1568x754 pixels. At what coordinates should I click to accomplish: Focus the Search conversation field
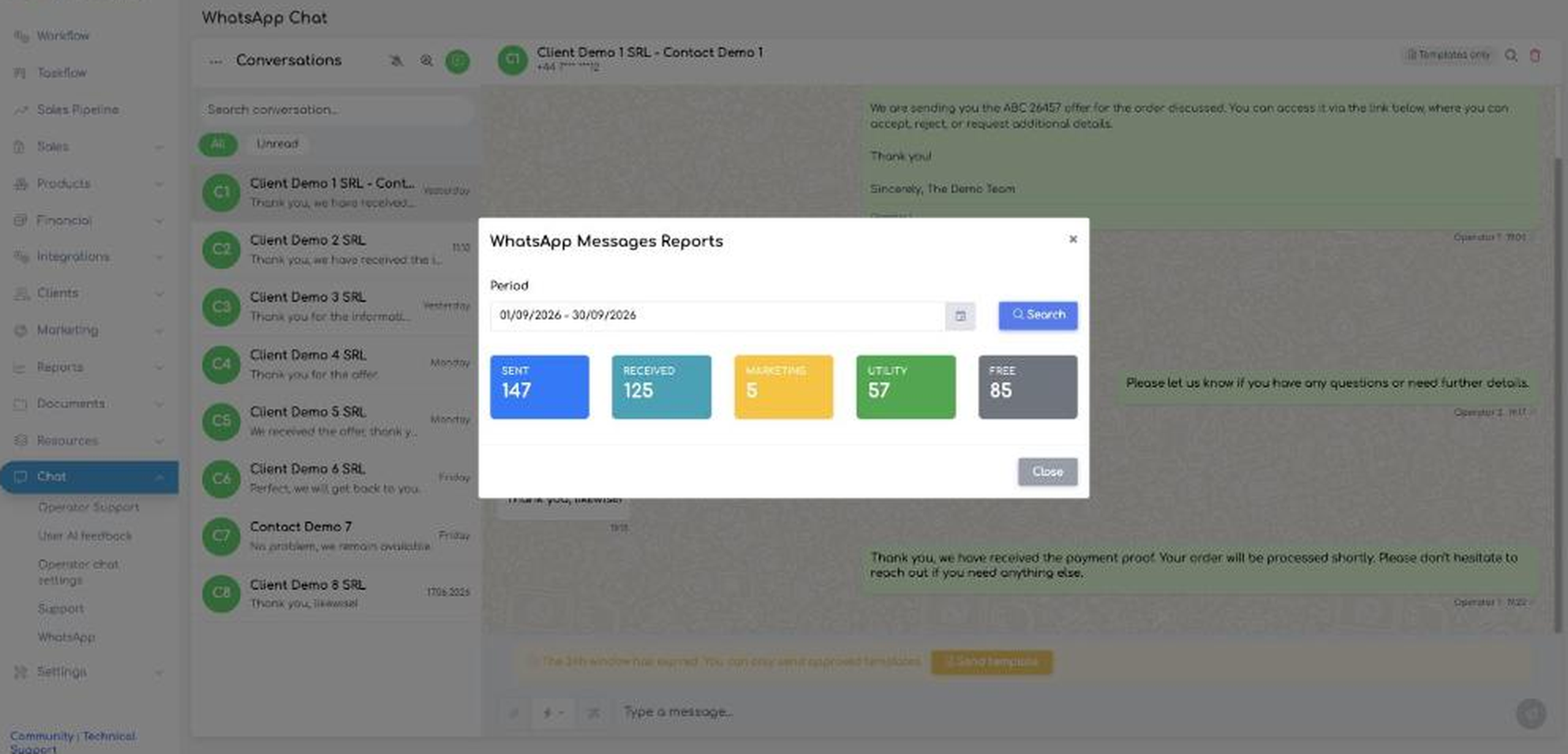tap(336, 110)
